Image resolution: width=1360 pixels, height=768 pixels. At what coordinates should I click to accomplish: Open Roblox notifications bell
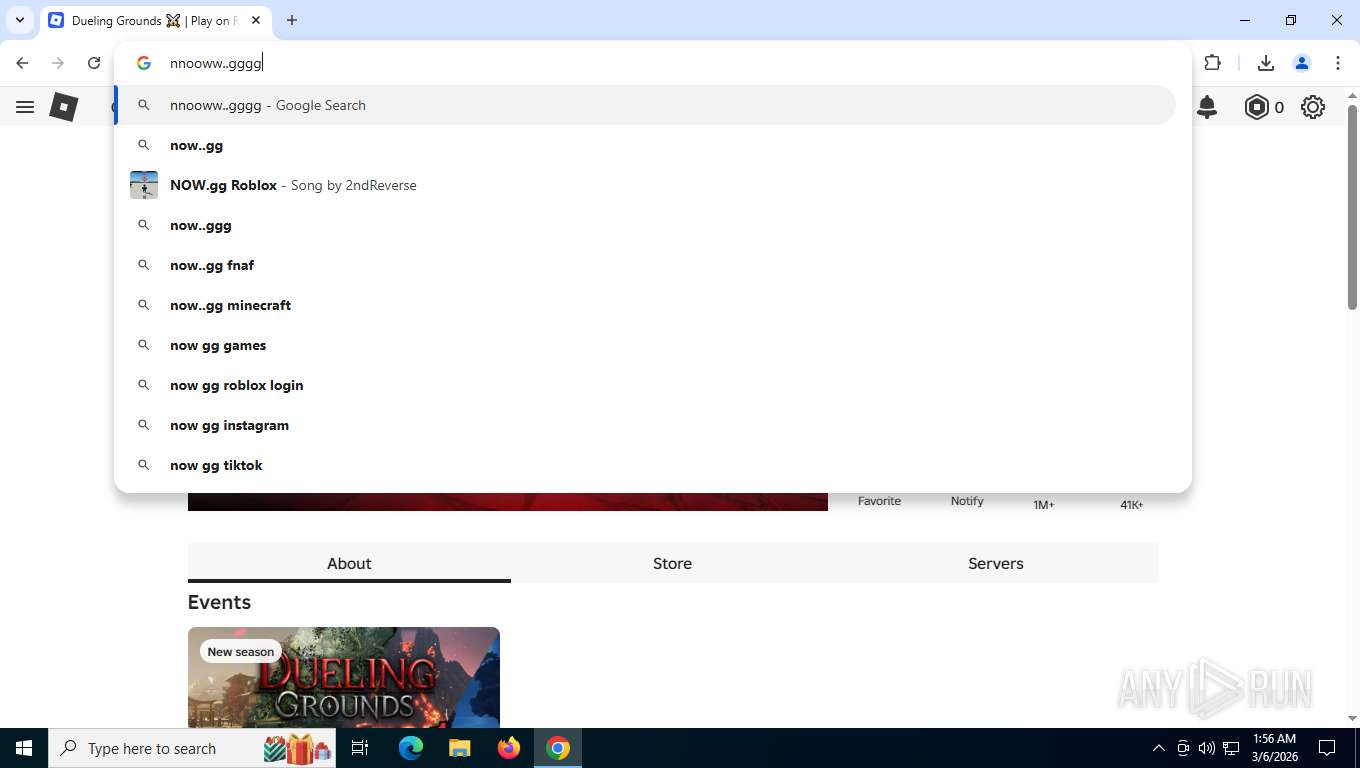[x=1207, y=107]
